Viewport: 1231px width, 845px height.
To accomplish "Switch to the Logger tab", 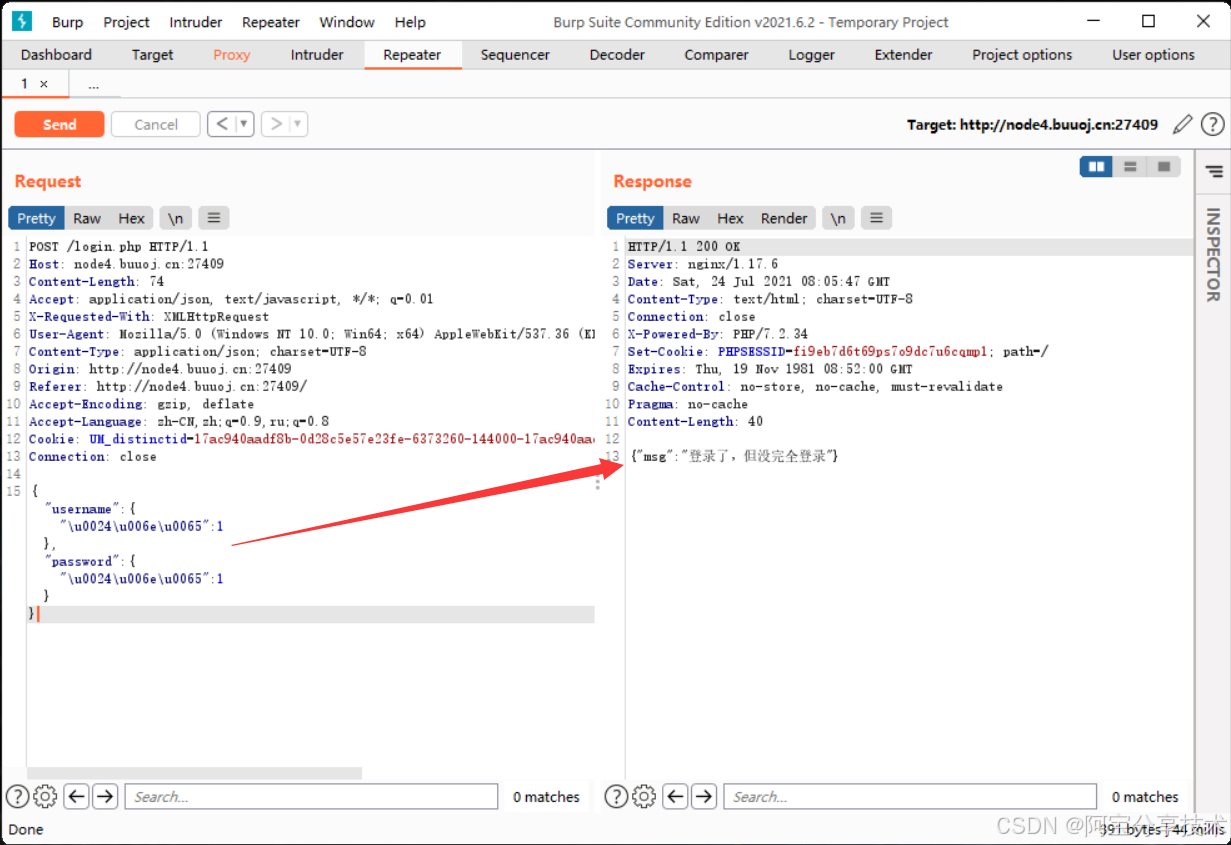I will click(811, 55).
